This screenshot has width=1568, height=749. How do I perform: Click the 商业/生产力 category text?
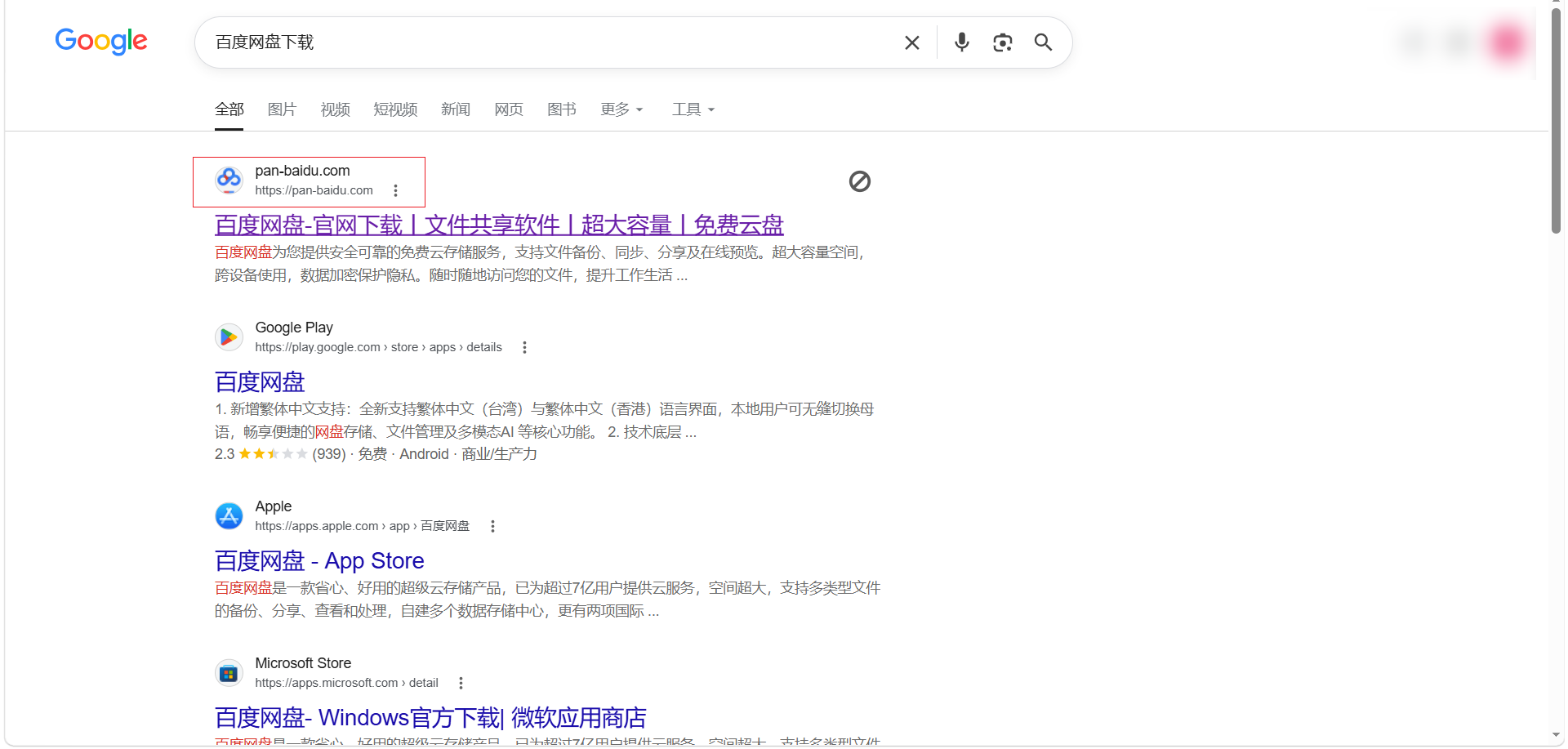[x=499, y=454]
